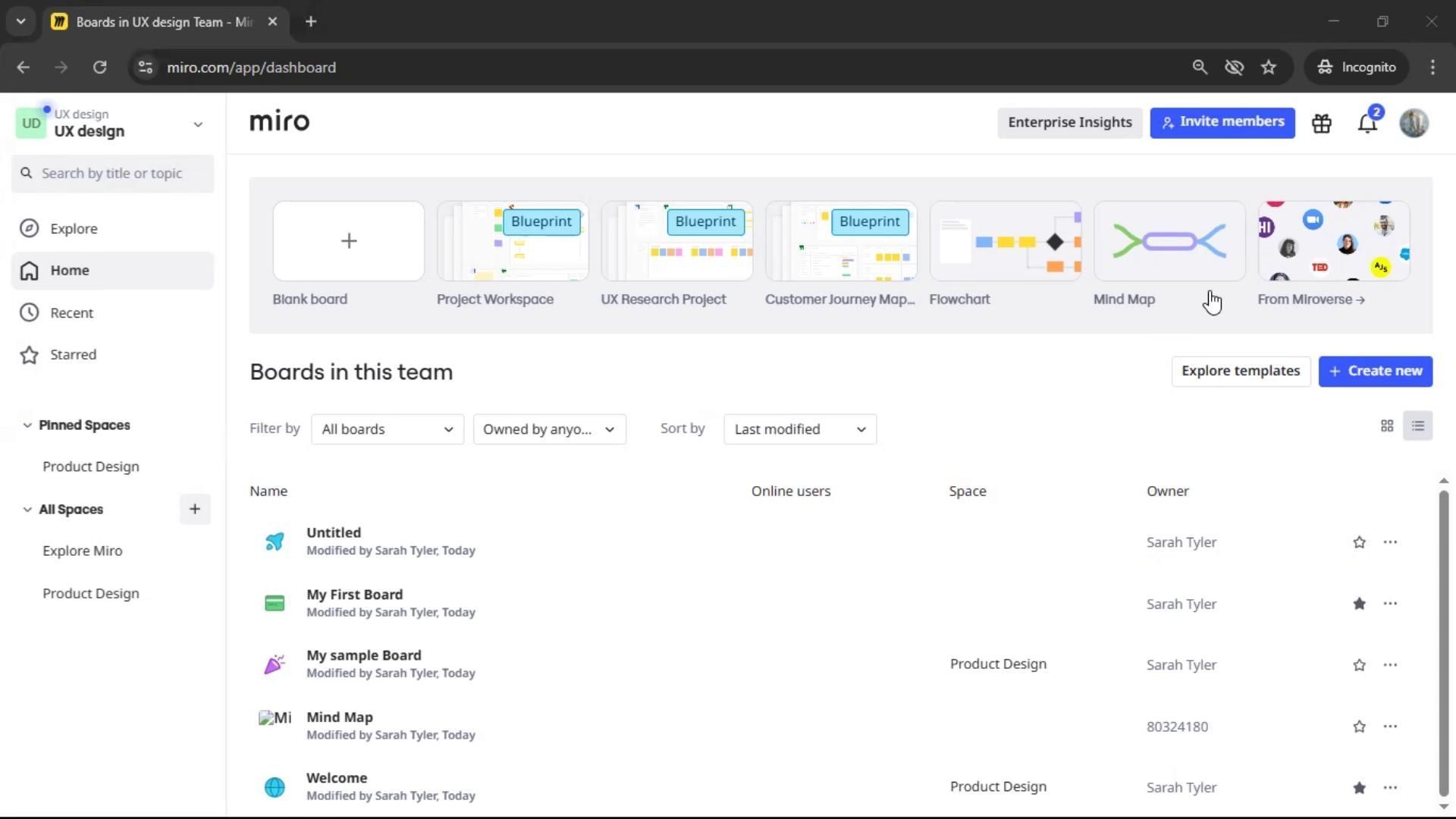Viewport: 1456px width, 819px height.
Task: Unstar the My First Board
Action: pyautogui.click(x=1359, y=604)
